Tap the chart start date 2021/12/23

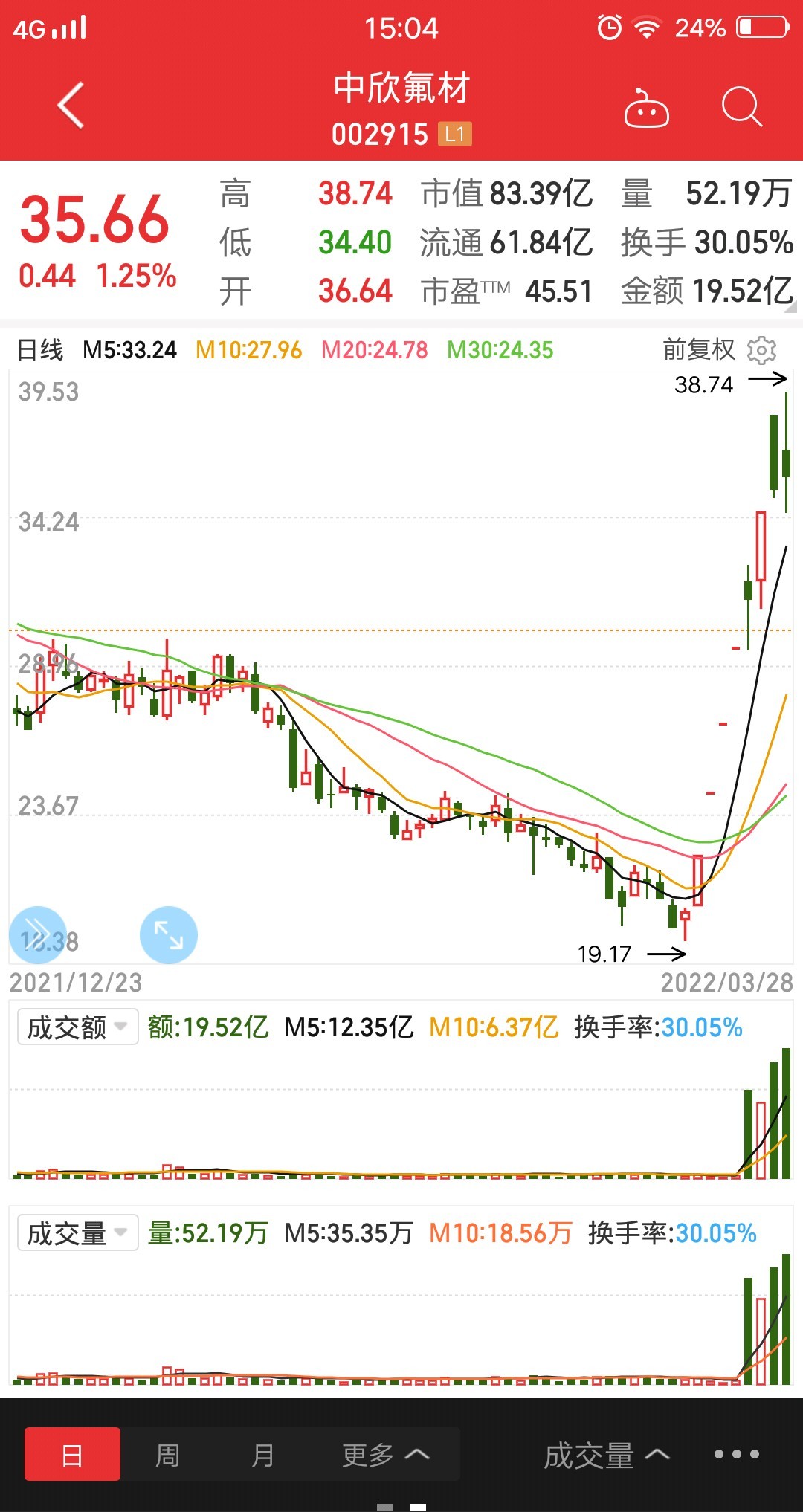[76, 983]
